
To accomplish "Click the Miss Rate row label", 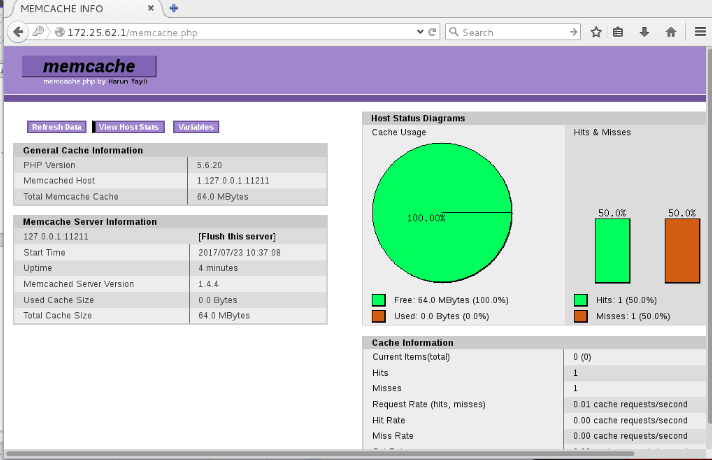I will click(393, 436).
